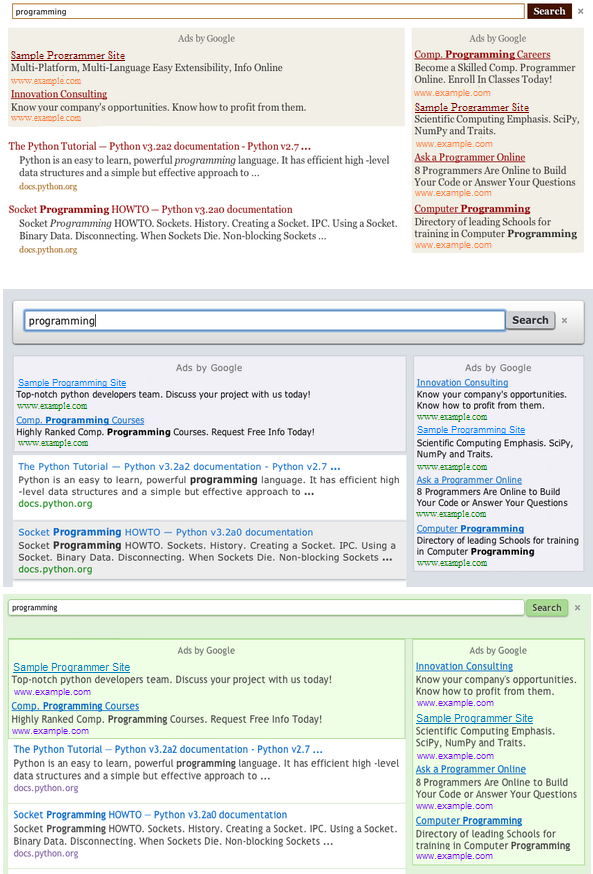
Task: Click docs.python.org under red Python Tutorial result
Action: 48,186
